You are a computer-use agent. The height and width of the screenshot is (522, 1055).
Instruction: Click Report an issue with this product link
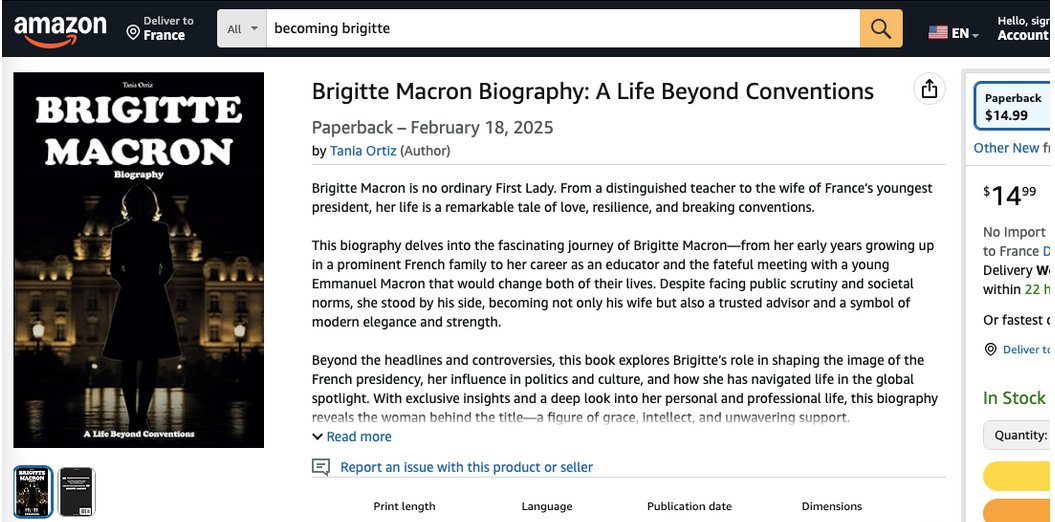tap(466, 467)
